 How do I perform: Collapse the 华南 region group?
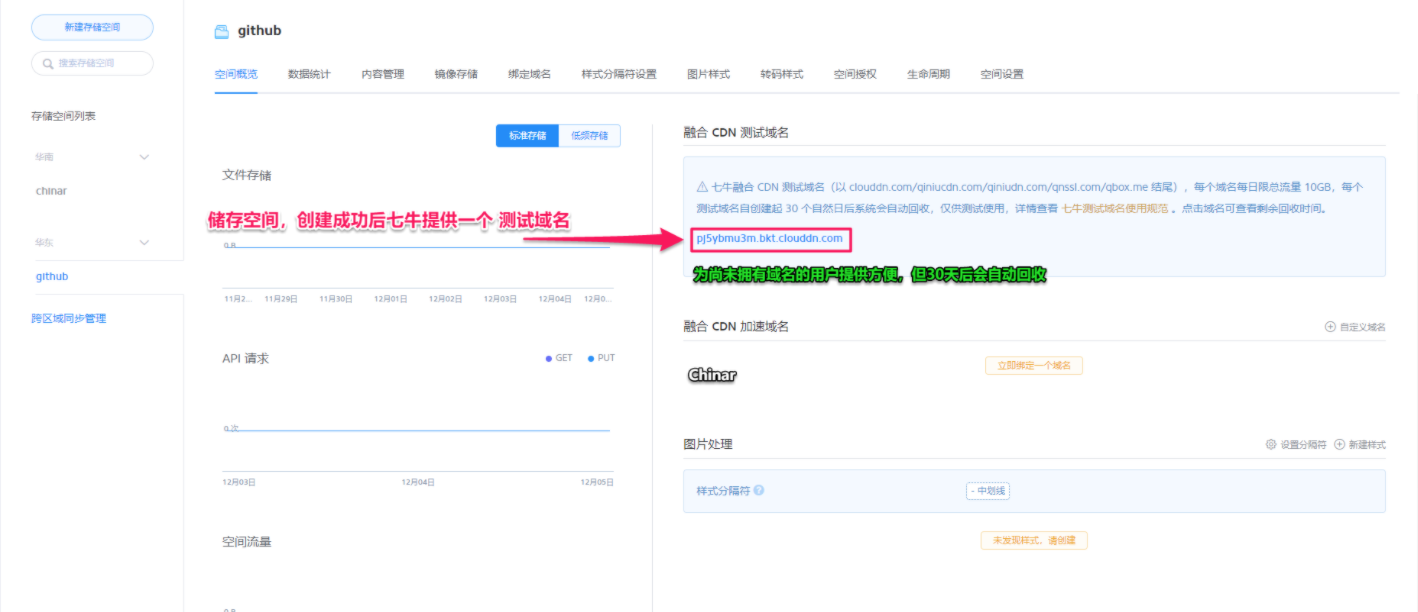click(144, 157)
